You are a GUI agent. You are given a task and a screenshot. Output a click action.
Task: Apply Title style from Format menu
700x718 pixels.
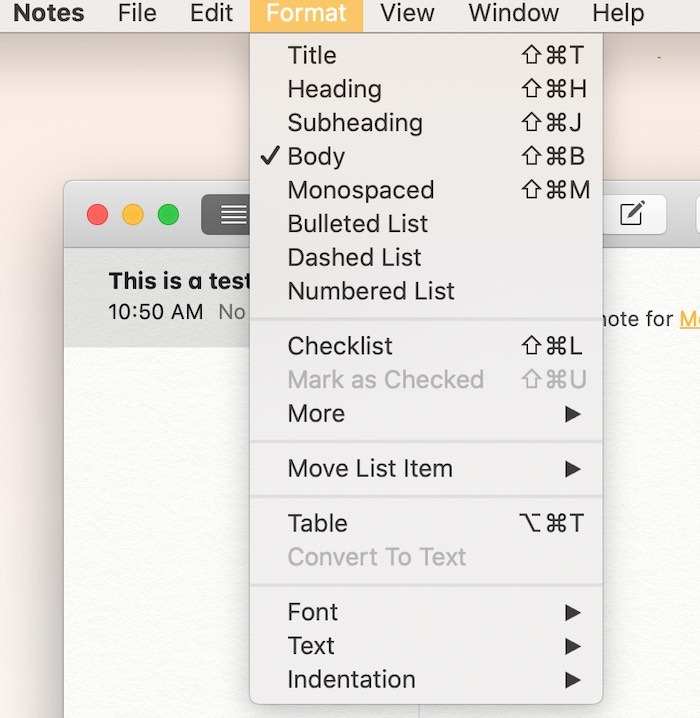coord(426,55)
